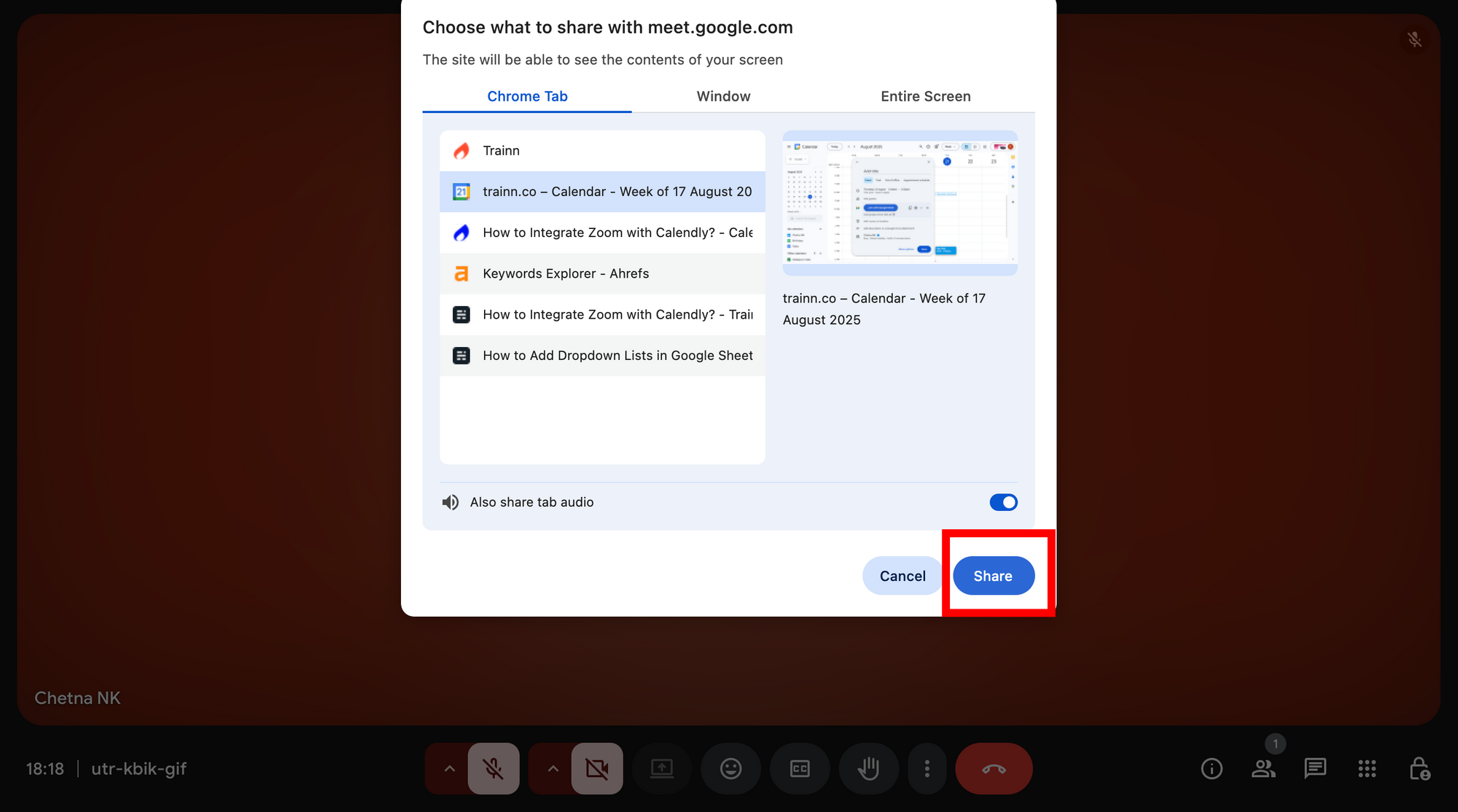
Task: Send an emoji reaction
Action: pos(730,768)
